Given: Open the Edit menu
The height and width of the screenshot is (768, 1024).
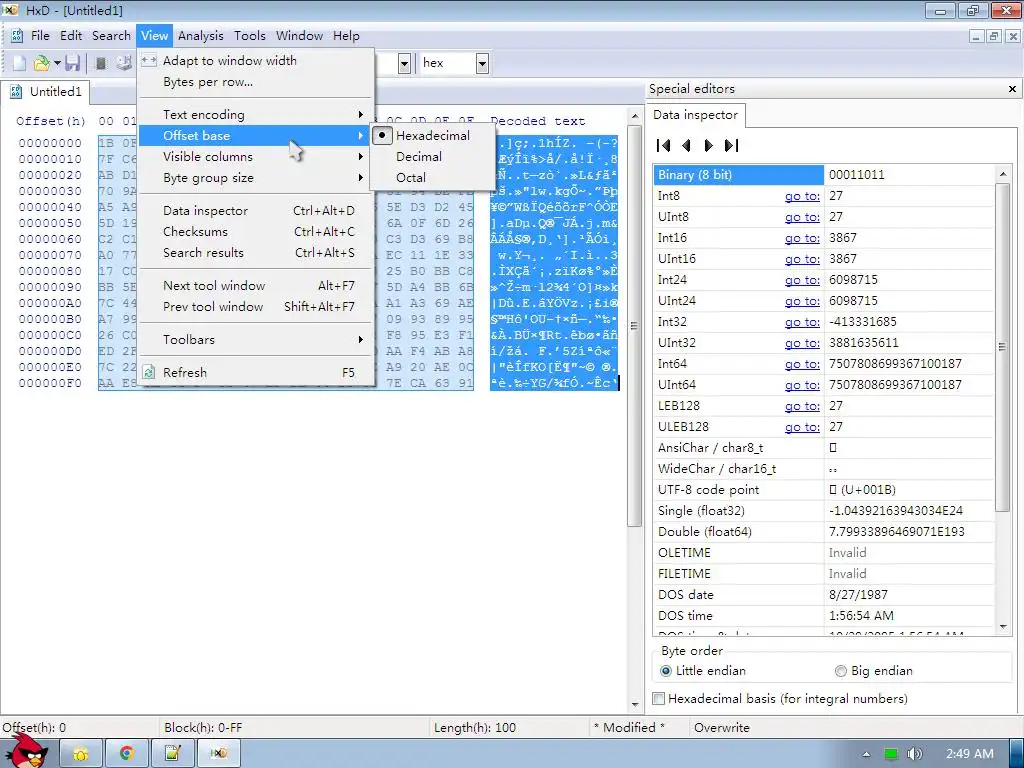Looking at the screenshot, I should click(71, 36).
